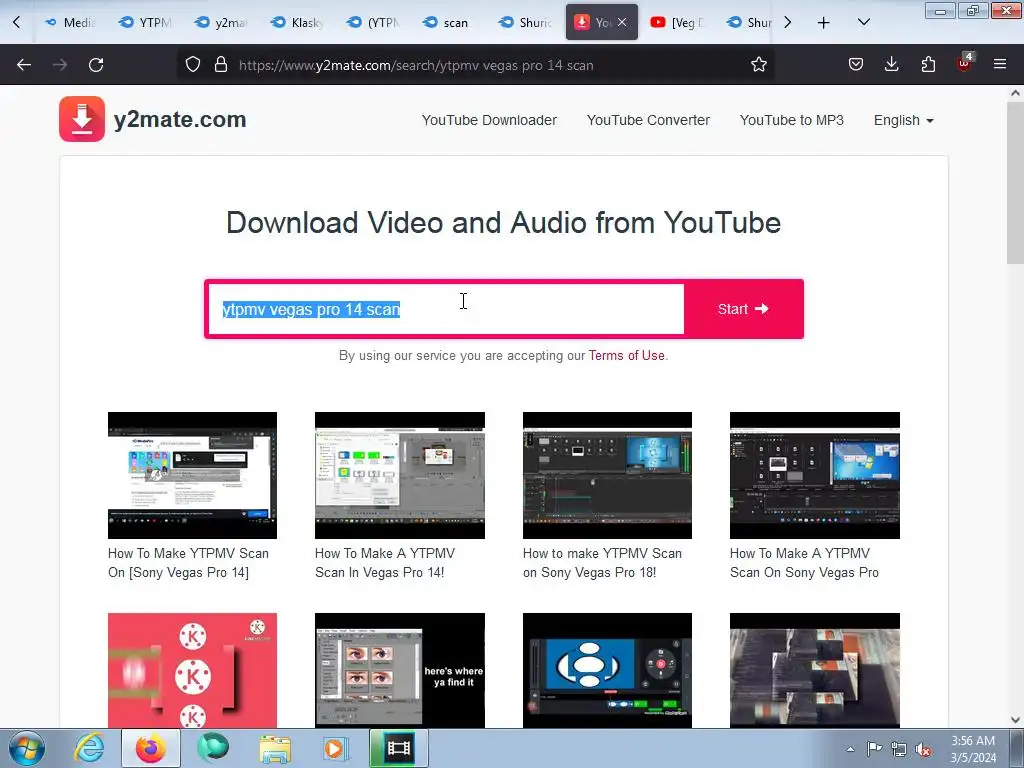The image size is (1024, 768).
Task: Click the Action Center flag tray icon
Action: click(874, 749)
